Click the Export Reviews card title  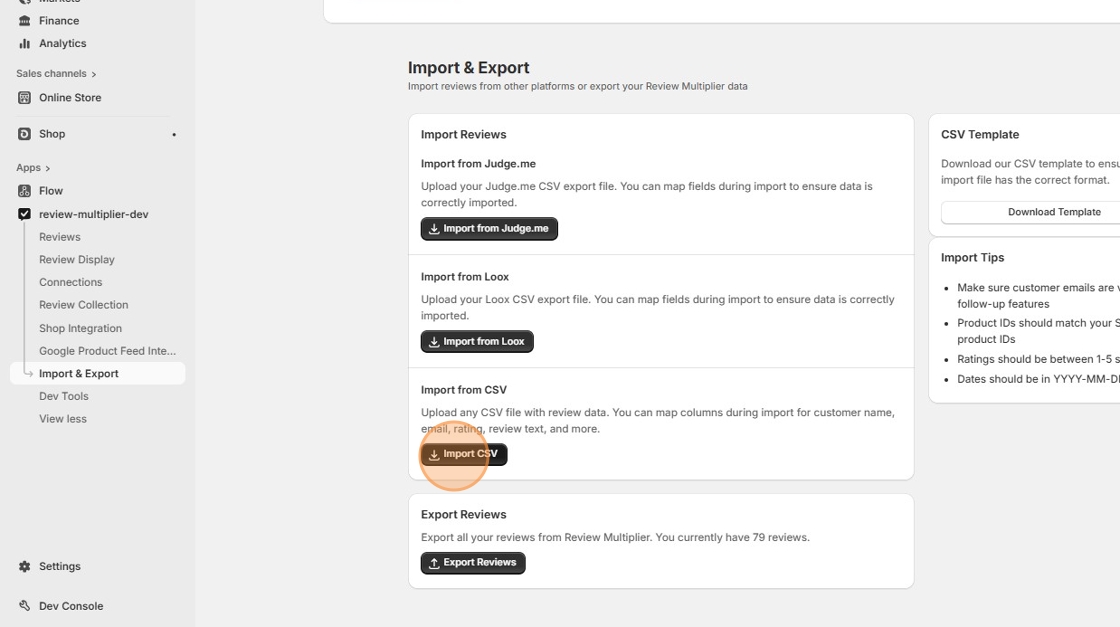coord(464,515)
